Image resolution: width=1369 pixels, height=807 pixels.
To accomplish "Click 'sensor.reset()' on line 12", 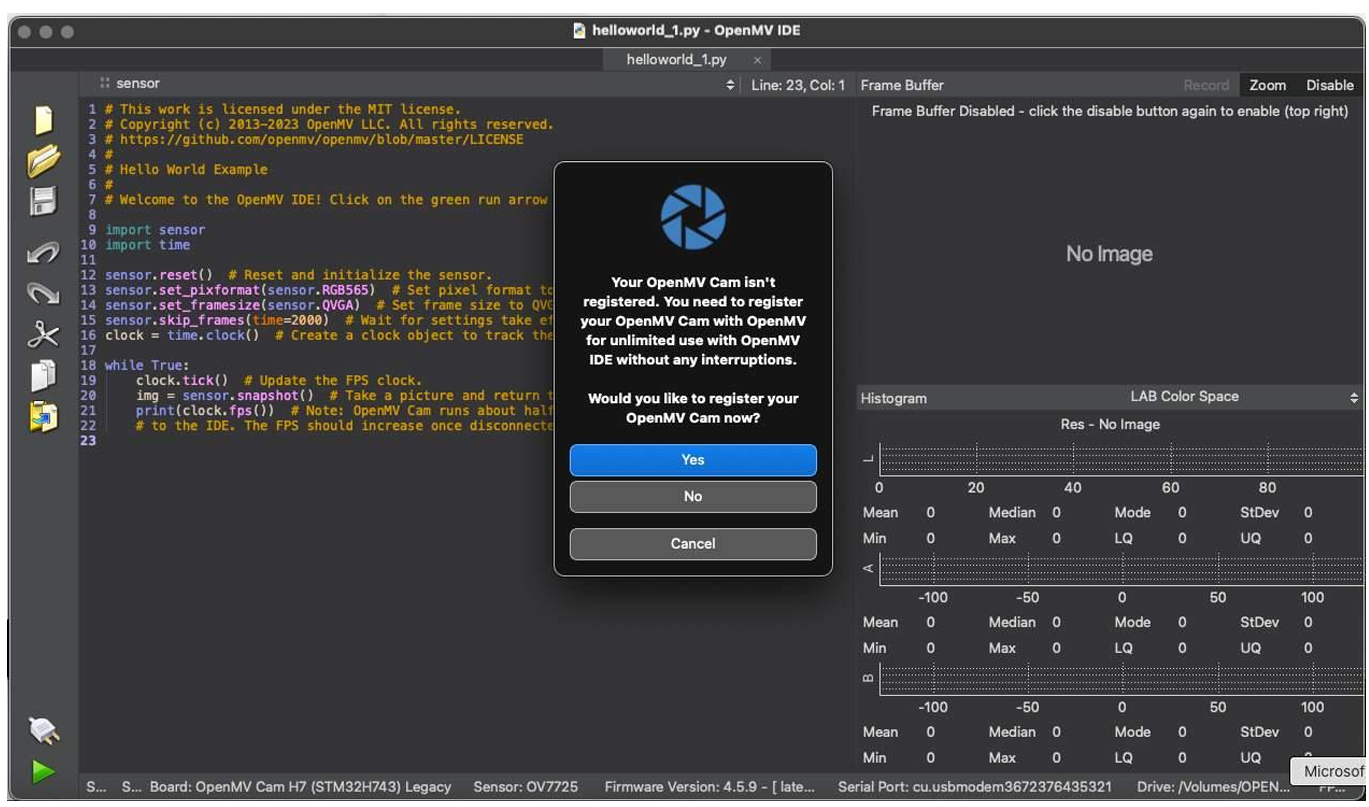I will click(x=159, y=275).
